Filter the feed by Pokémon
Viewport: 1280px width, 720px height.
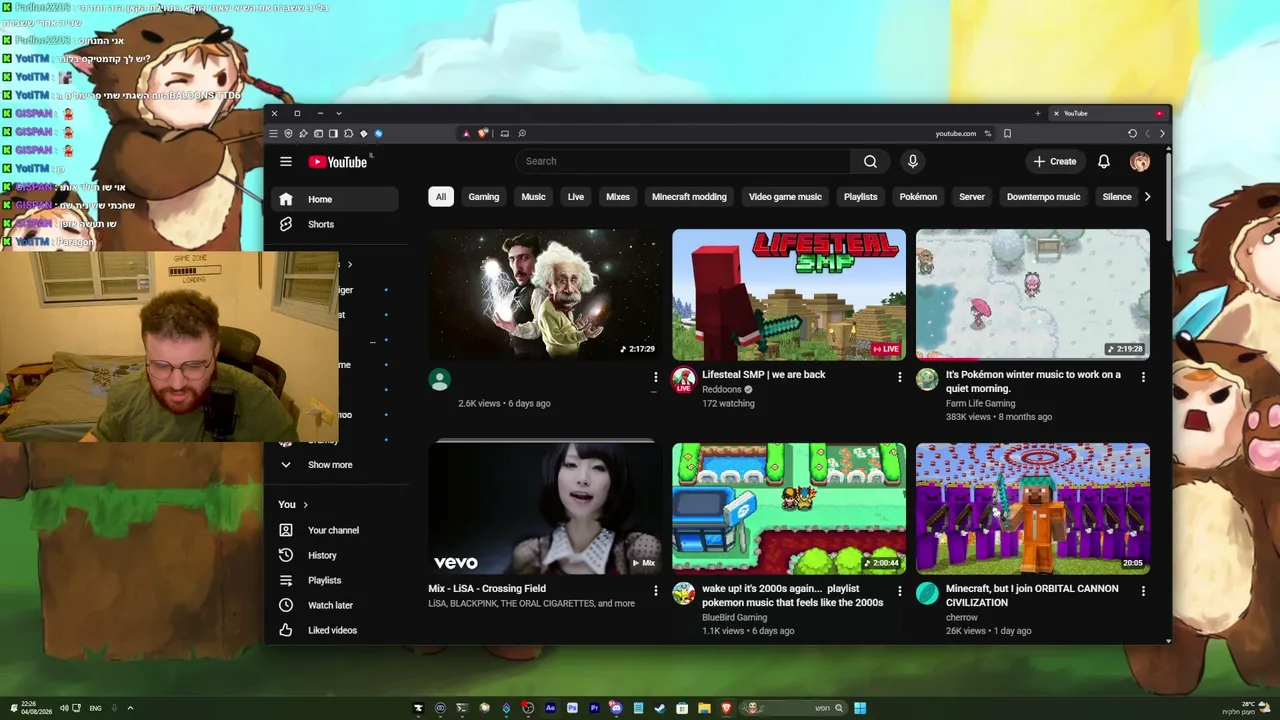click(x=918, y=197)
